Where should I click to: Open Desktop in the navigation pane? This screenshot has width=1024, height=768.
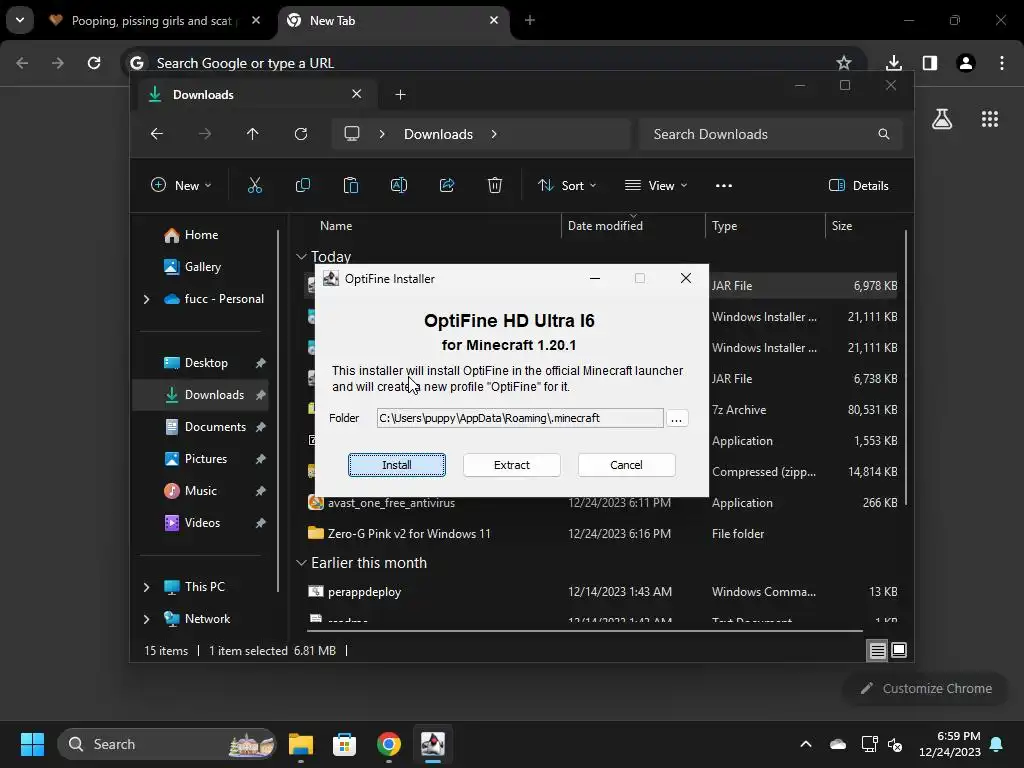(206, 362)
